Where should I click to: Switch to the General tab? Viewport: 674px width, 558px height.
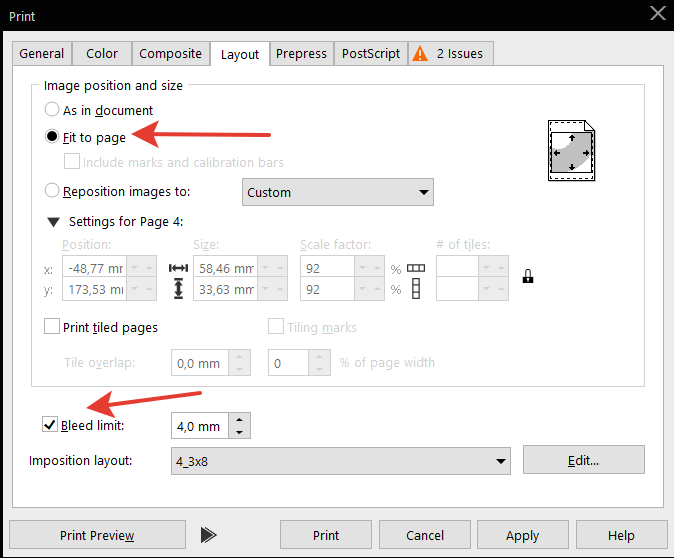(x=42, y=54)
